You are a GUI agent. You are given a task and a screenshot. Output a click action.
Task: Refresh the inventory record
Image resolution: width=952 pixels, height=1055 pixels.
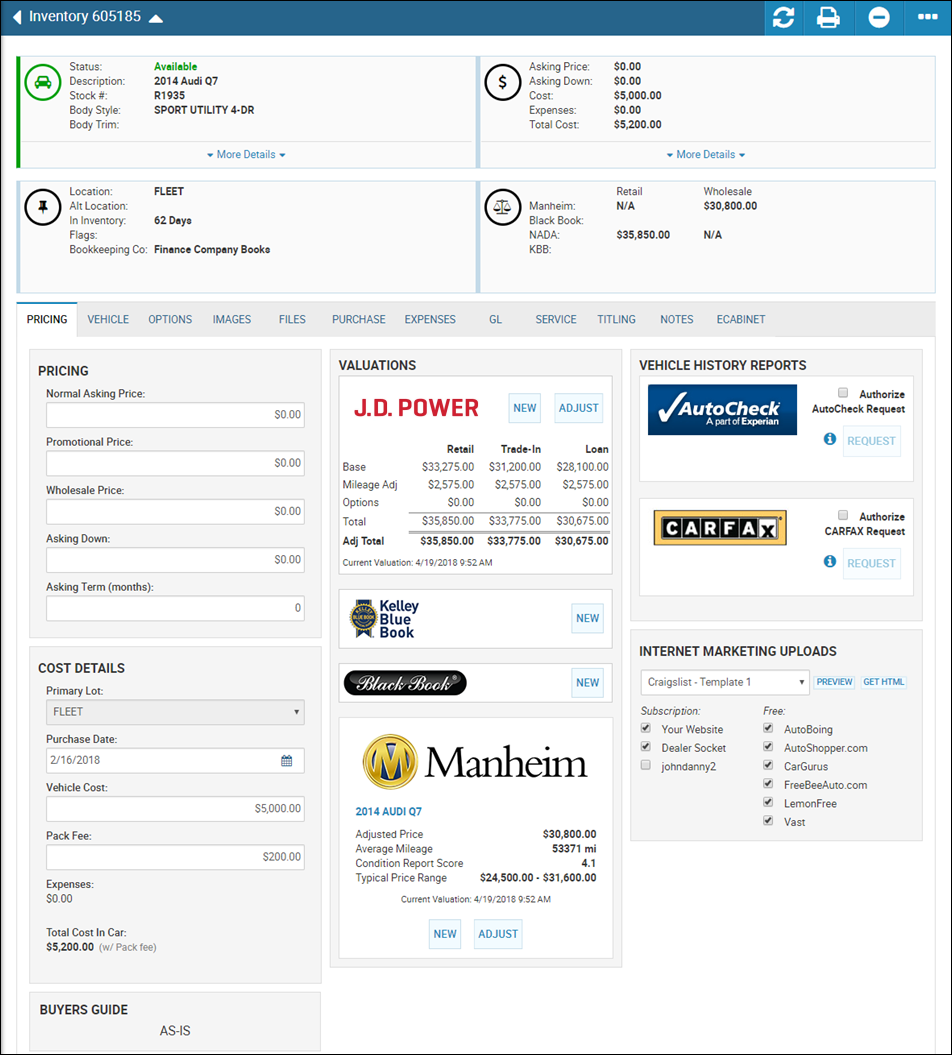(783, 17)
